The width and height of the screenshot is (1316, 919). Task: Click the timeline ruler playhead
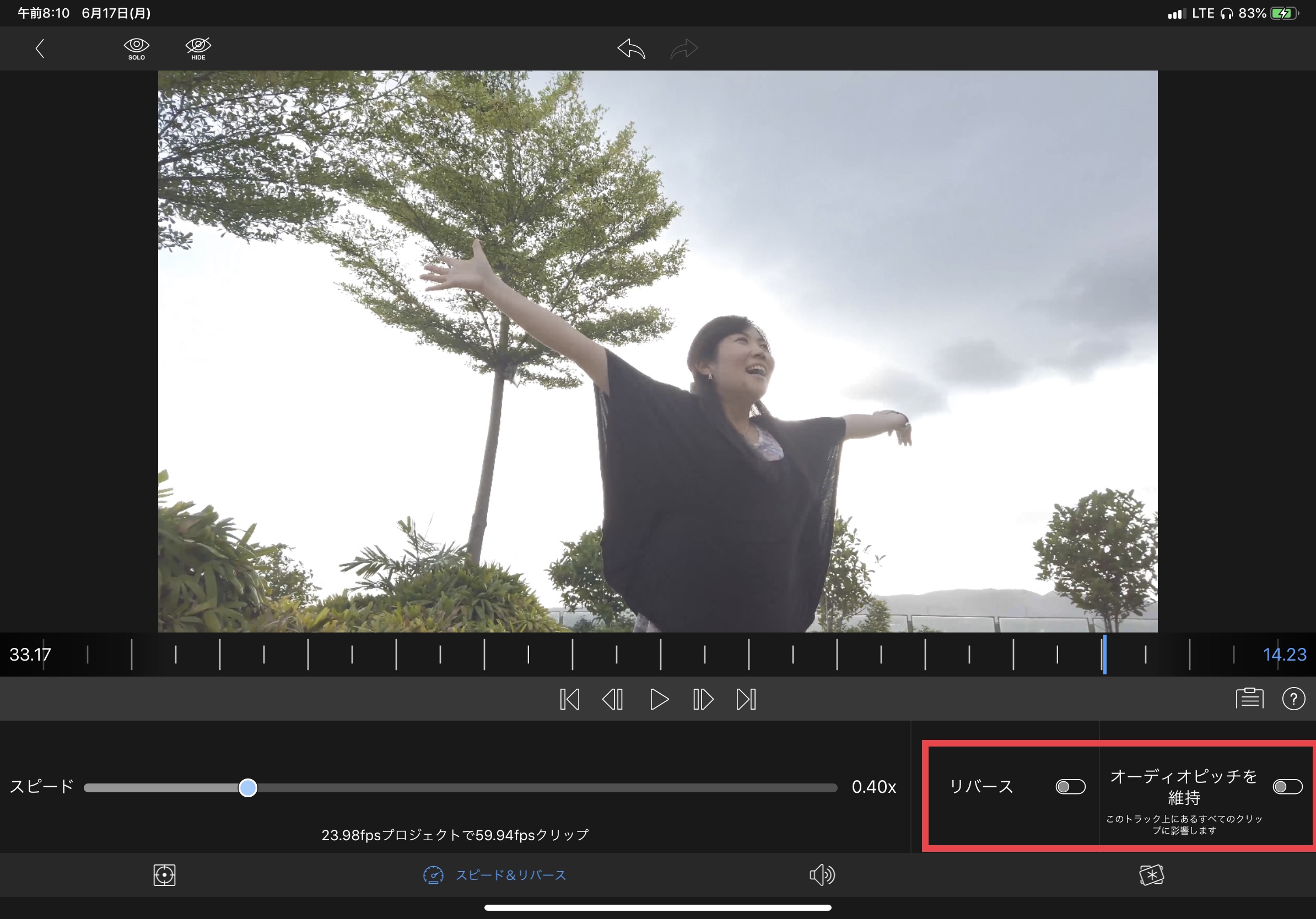[1104, 654]
